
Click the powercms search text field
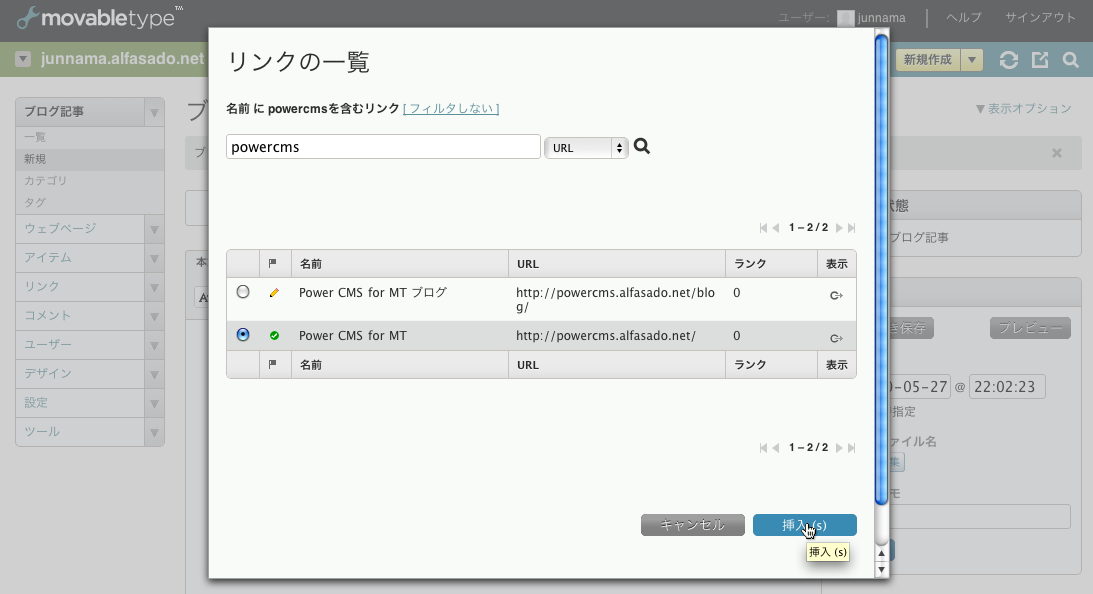383,147
